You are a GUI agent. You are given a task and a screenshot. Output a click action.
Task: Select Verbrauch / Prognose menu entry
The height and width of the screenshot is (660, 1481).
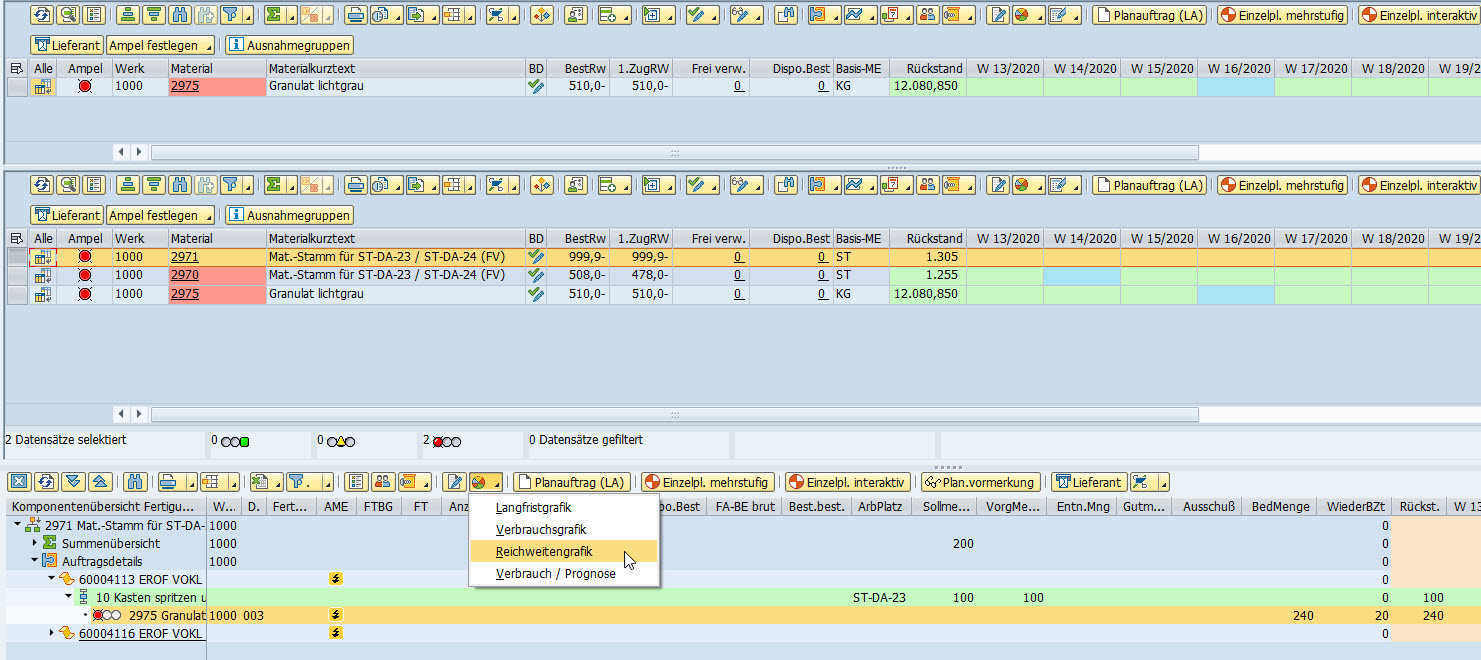click(x=555, y=573)
